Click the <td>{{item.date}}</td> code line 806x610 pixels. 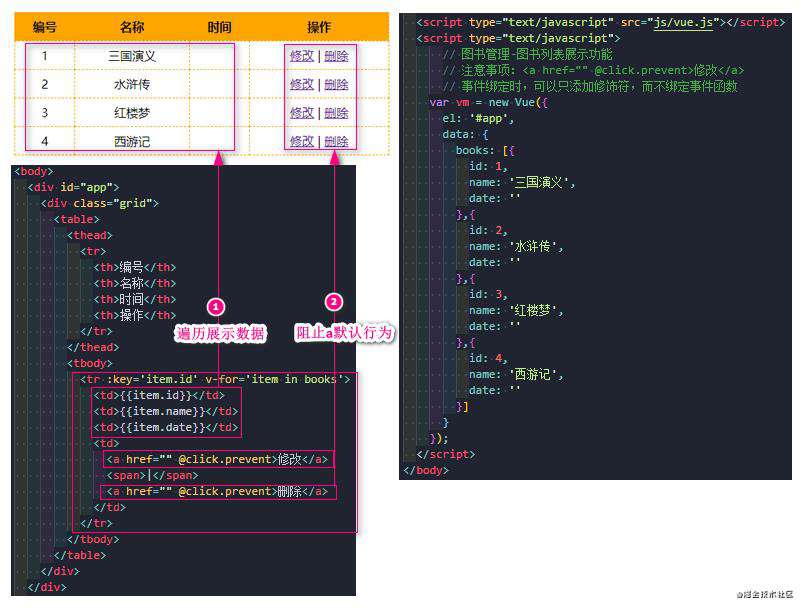[x=166, y=427]
